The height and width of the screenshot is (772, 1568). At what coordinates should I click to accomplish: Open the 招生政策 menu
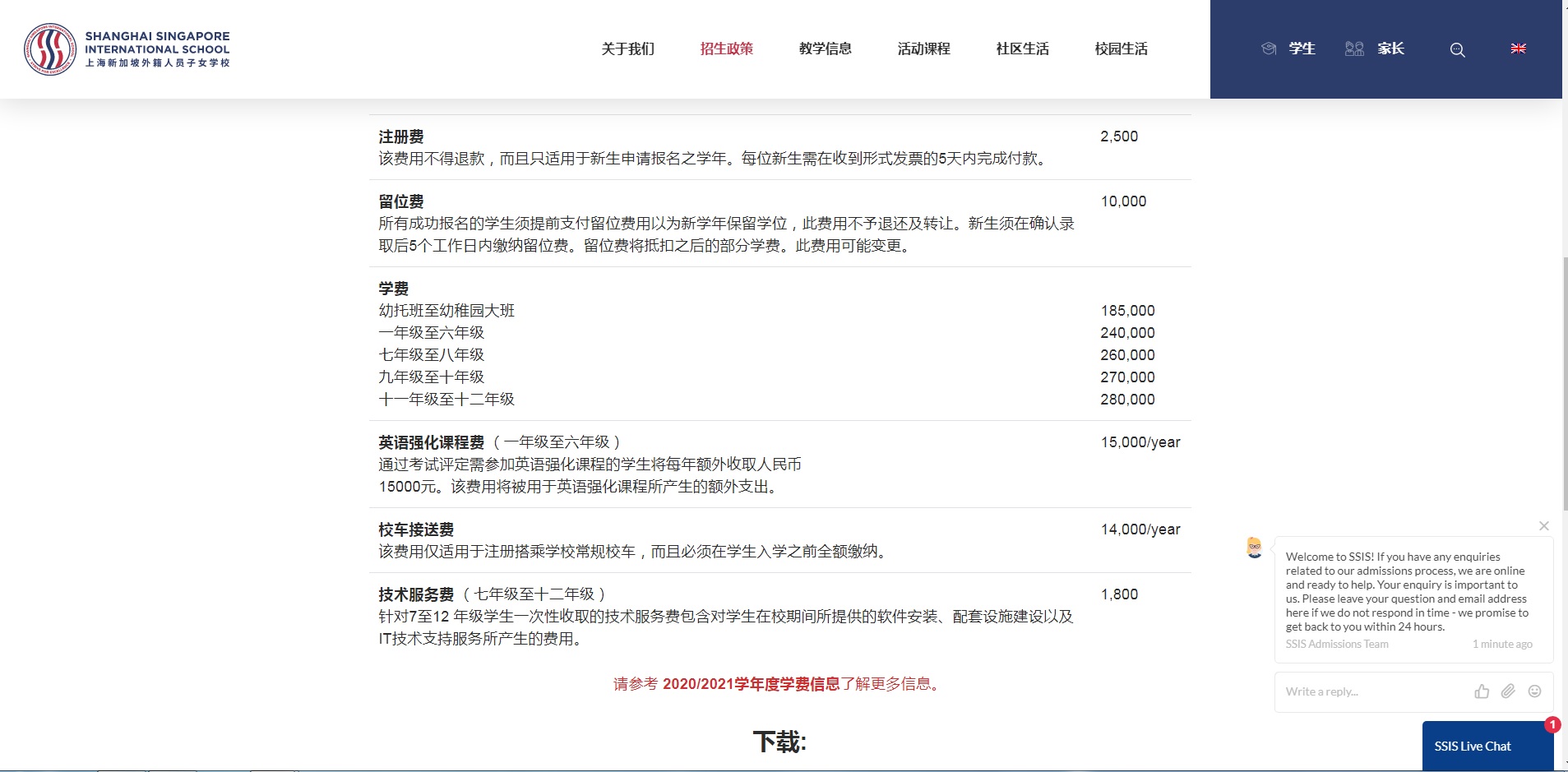(726, 49)
